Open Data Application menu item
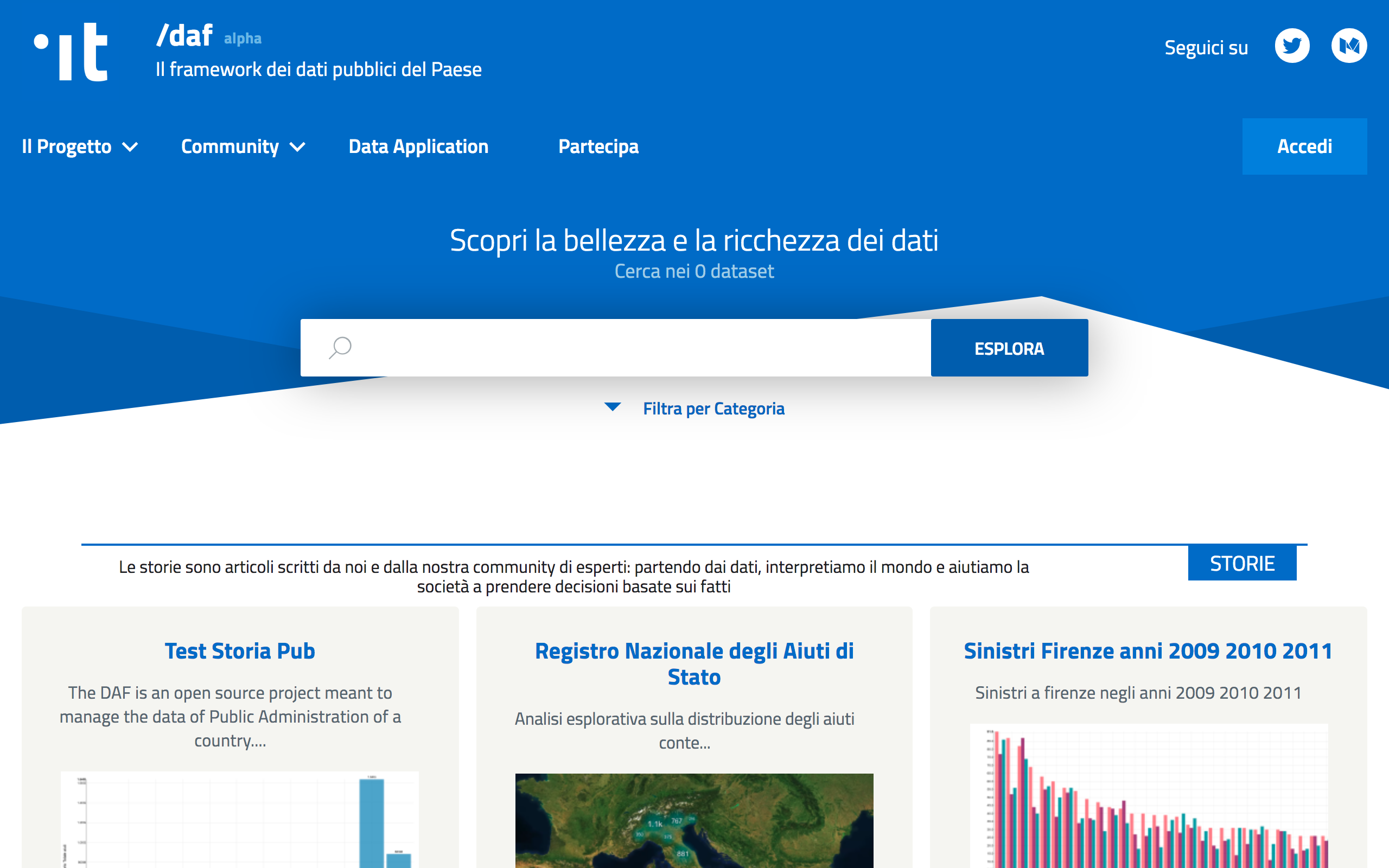The image size is (1389, 868). point(418,146)
